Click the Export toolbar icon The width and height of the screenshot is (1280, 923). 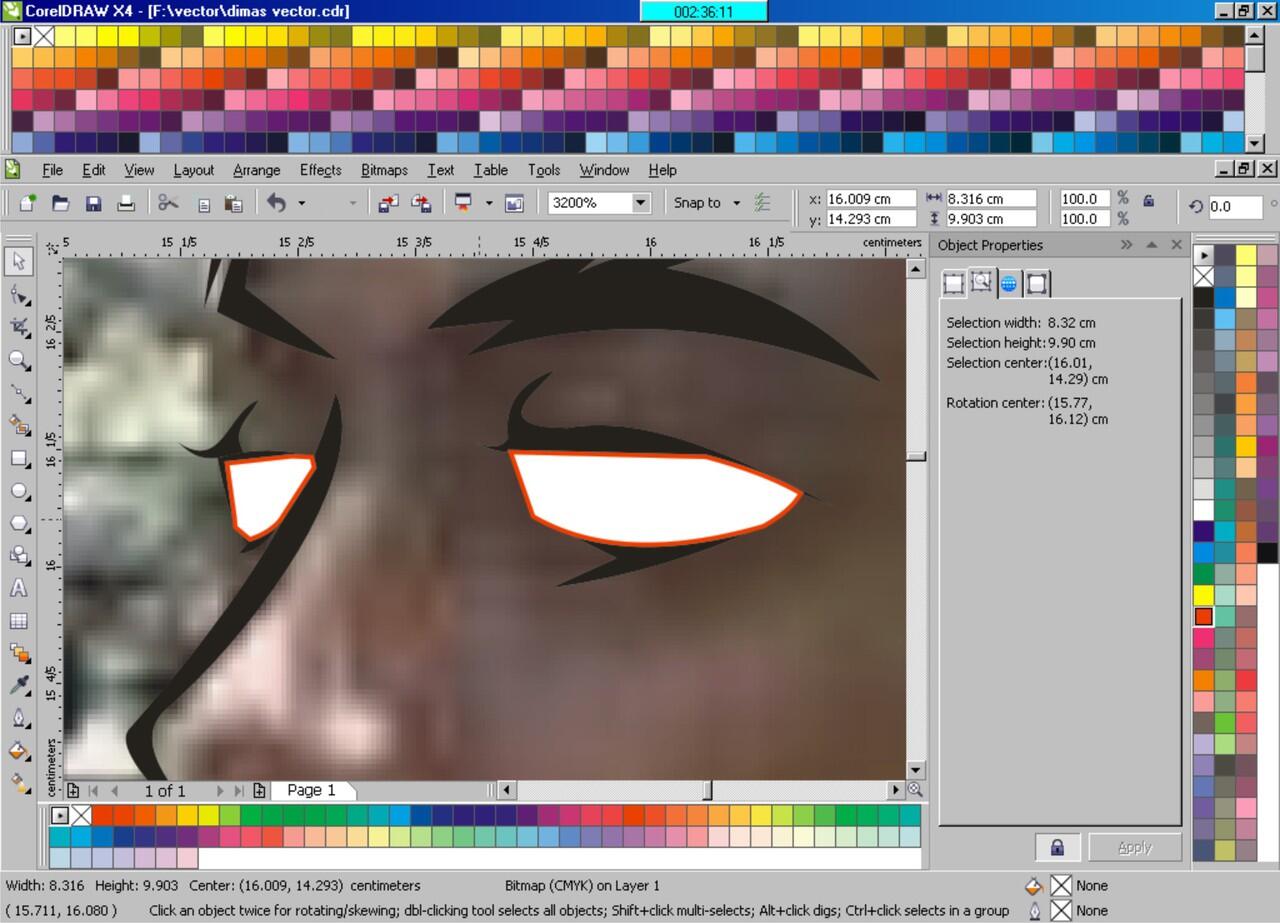pos(421,203)
